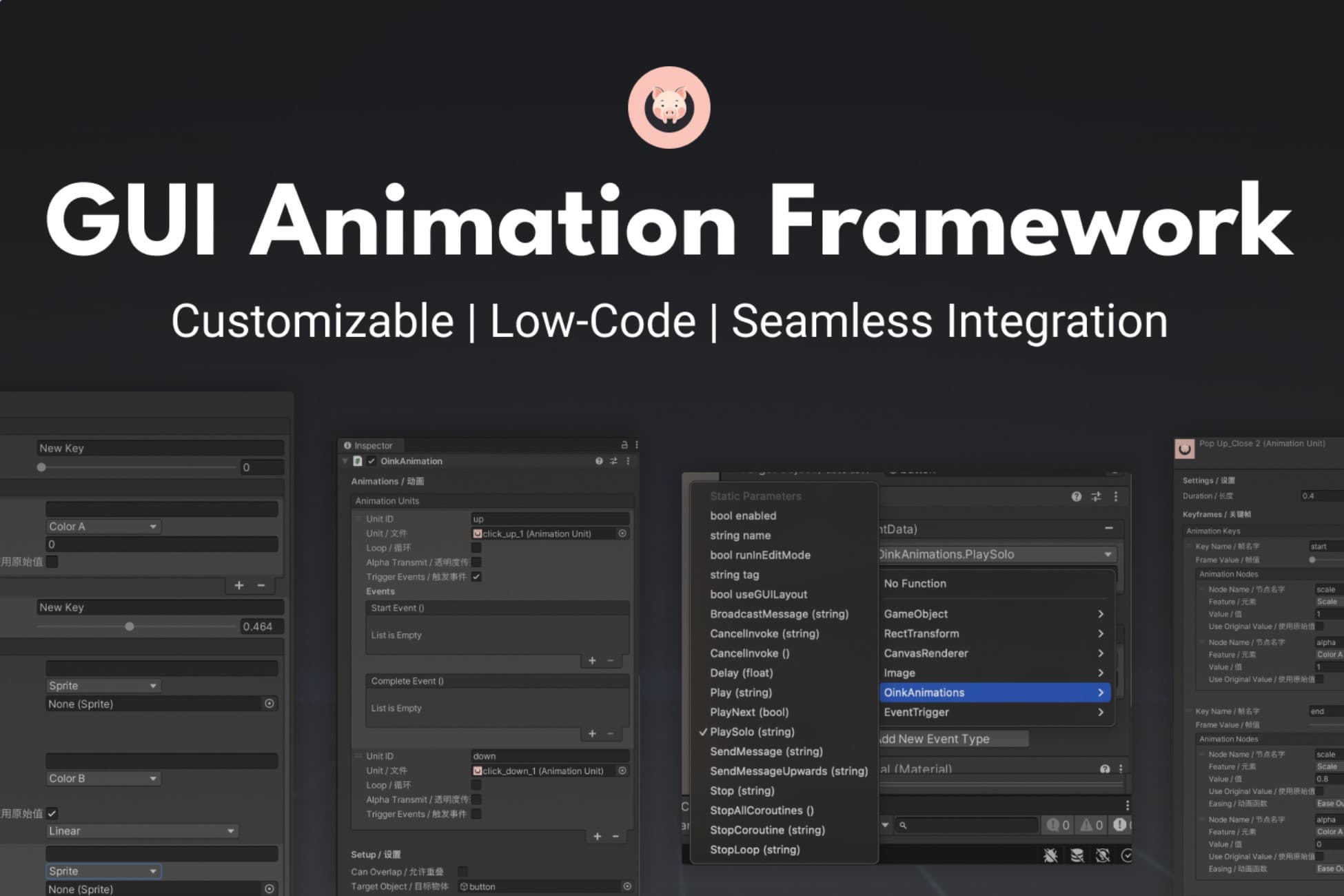This screenshot has width=1344, height=896.
Task: Click the Inspector panel lock icon
Action: pos(624,445)
